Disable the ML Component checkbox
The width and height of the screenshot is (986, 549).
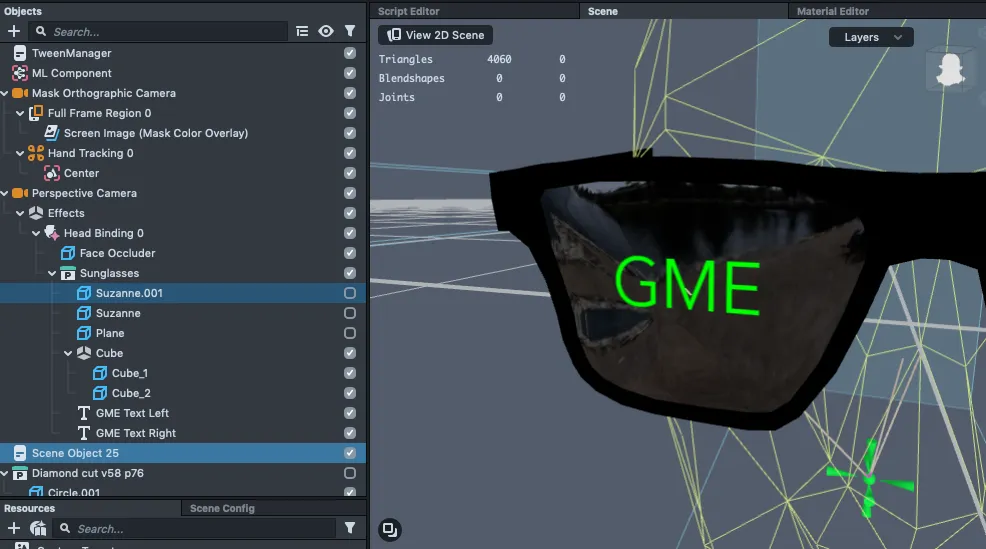[x=350, y=73]
